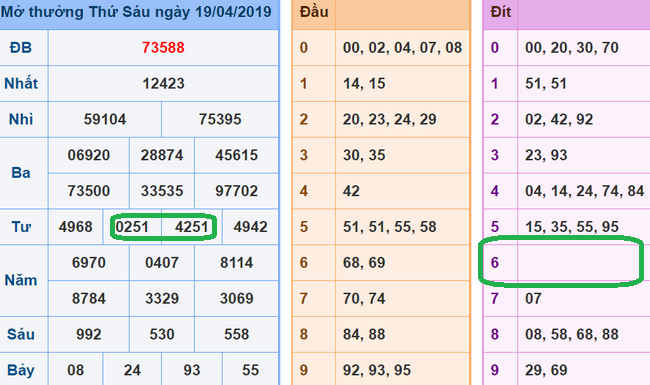The width and height of the screenshot is (650, 385).
Task: Select Đầu row single value 42
Action: pos(351,191)
